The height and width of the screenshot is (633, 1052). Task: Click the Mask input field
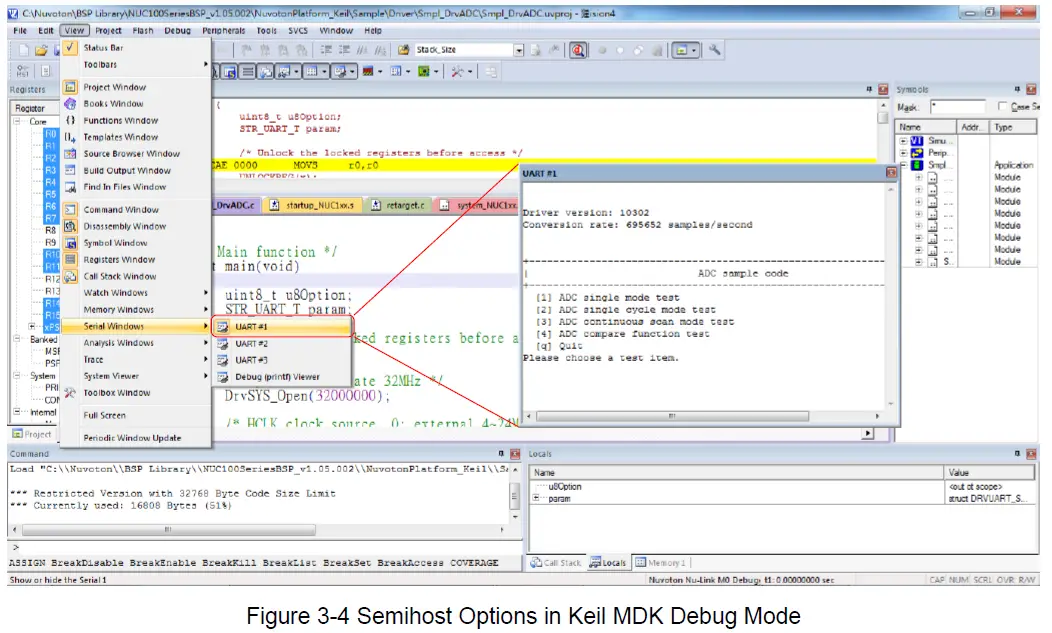pos(957,107)
